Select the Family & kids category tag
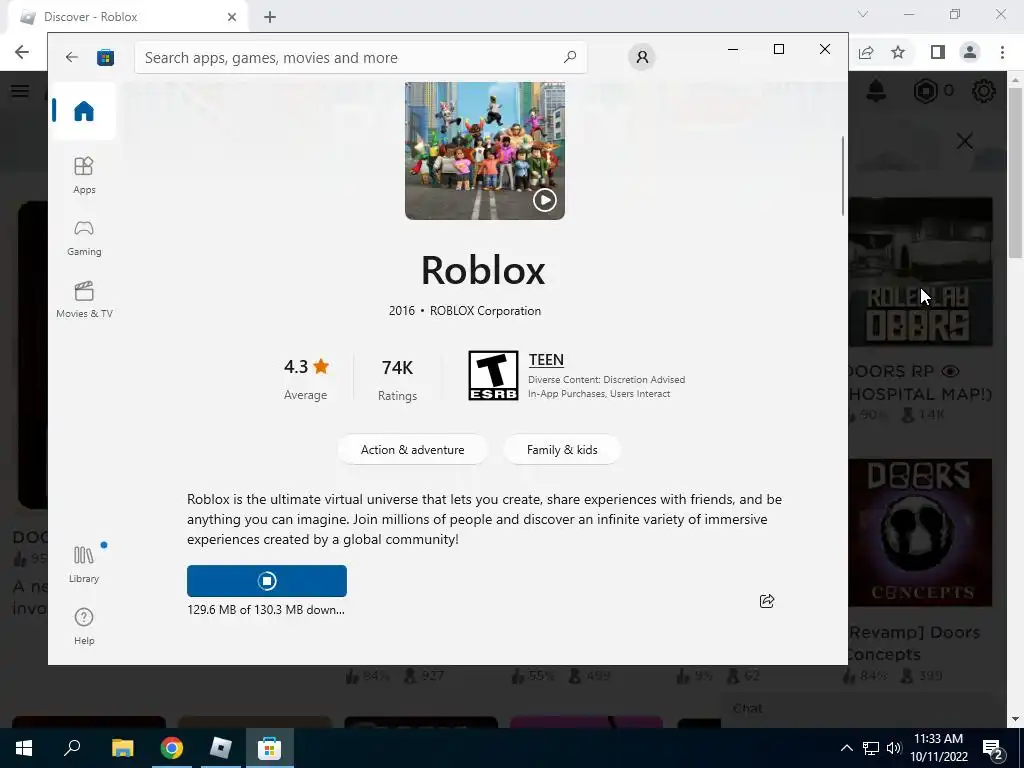Viewport: 1024px width, 768px height. click(x=562, y=449)
